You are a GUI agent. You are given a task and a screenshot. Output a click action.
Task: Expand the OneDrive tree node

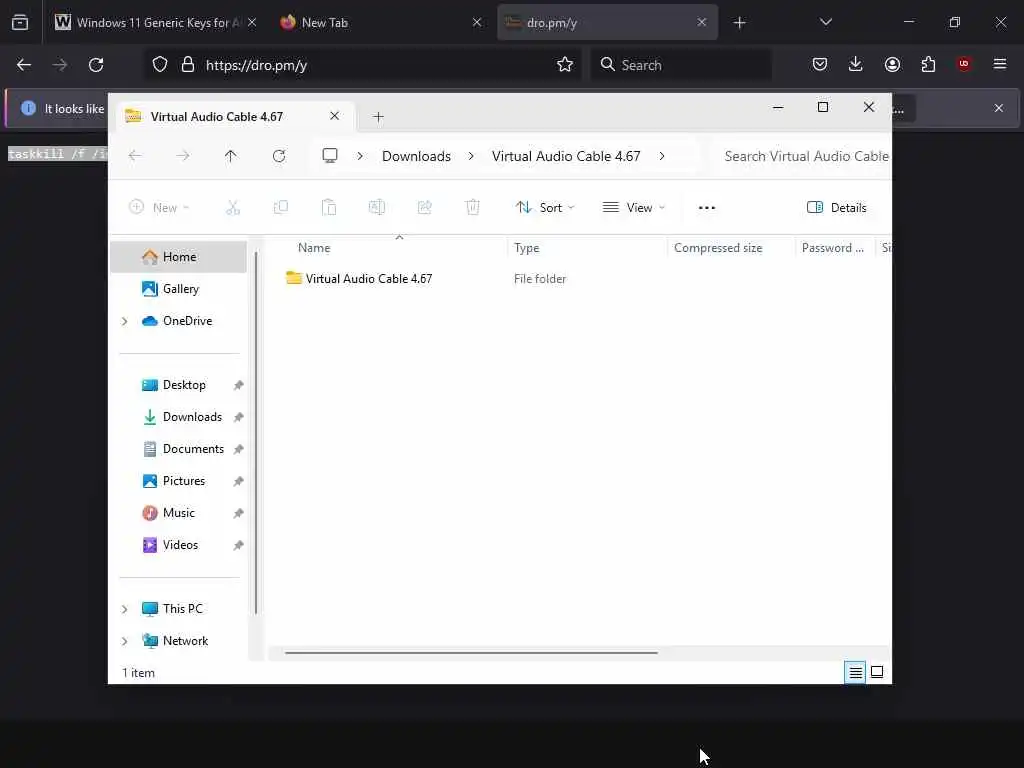(125, 321)
